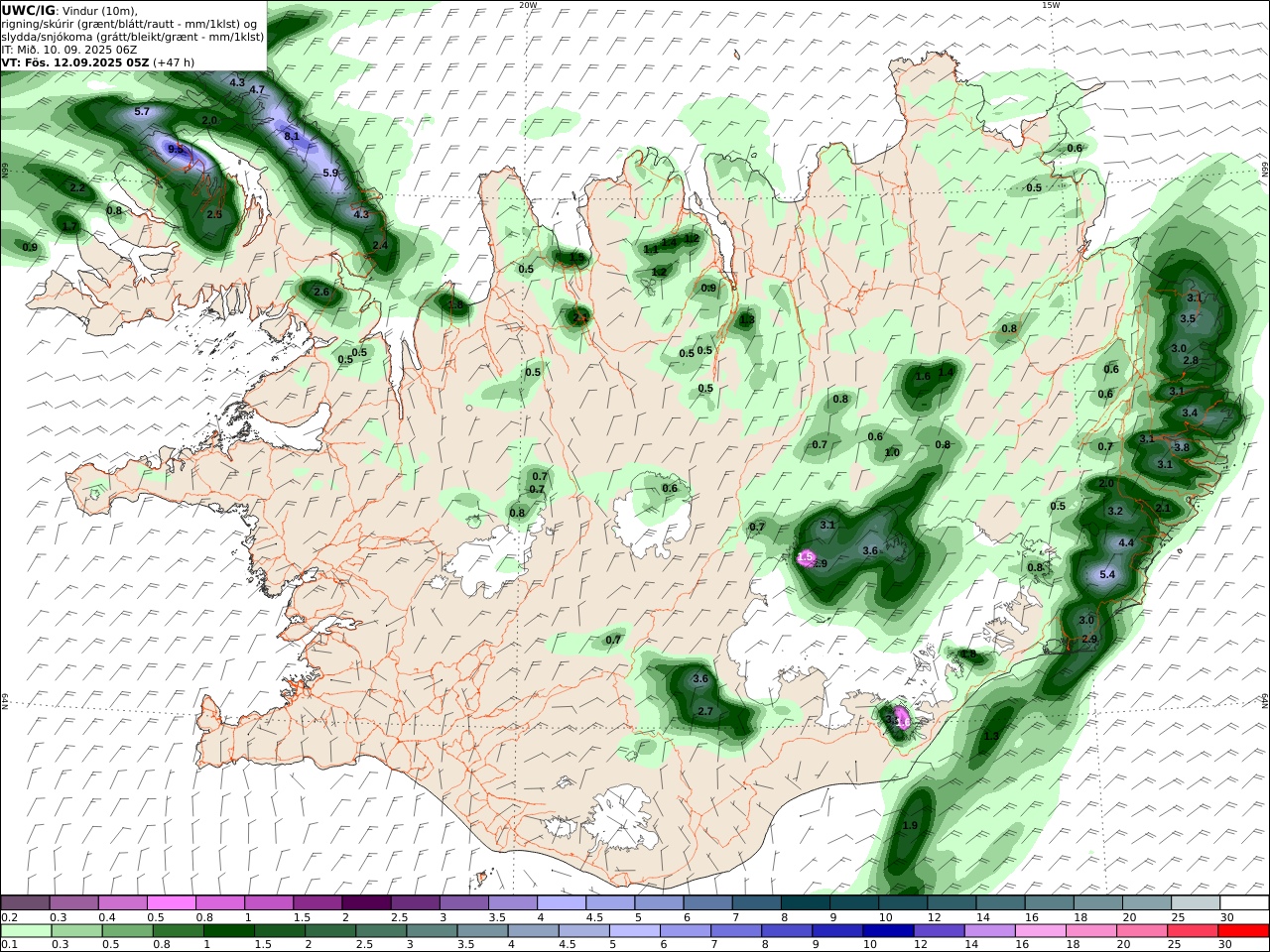Click the '20W' longitude label
This screenshot has height=952, width=1270.
point(528,5)
